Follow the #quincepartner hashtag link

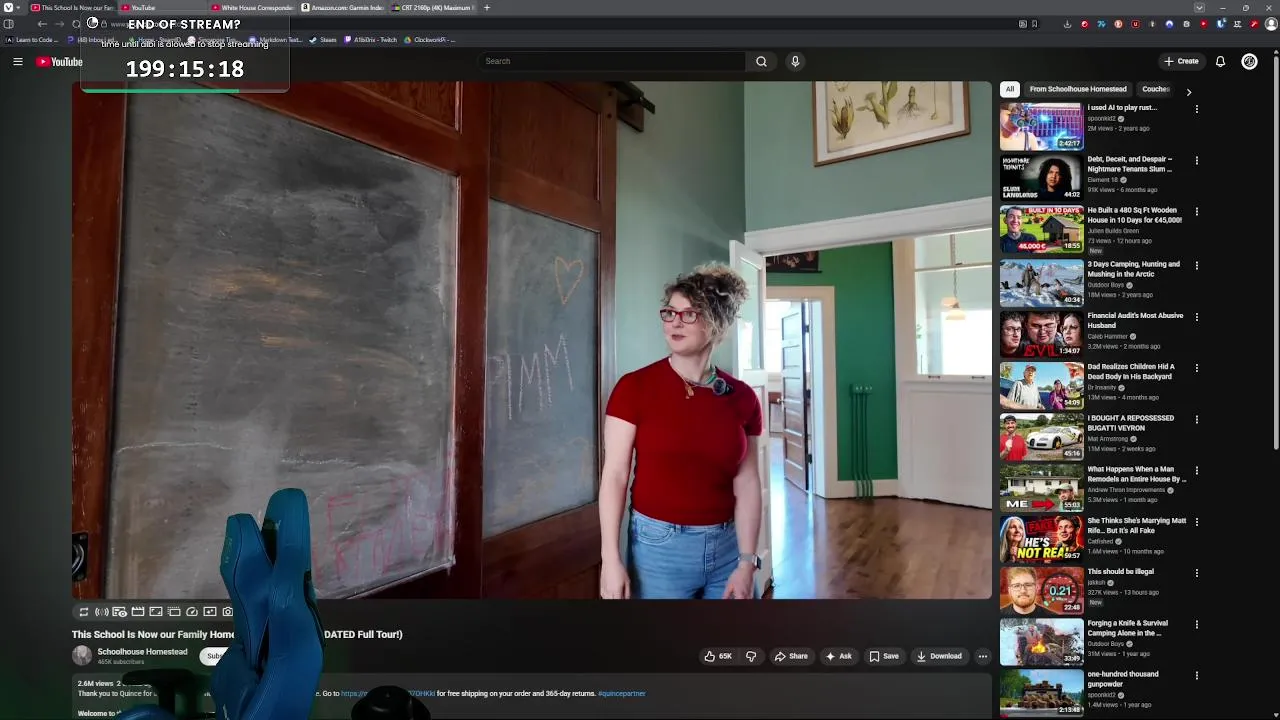[622, 693]
